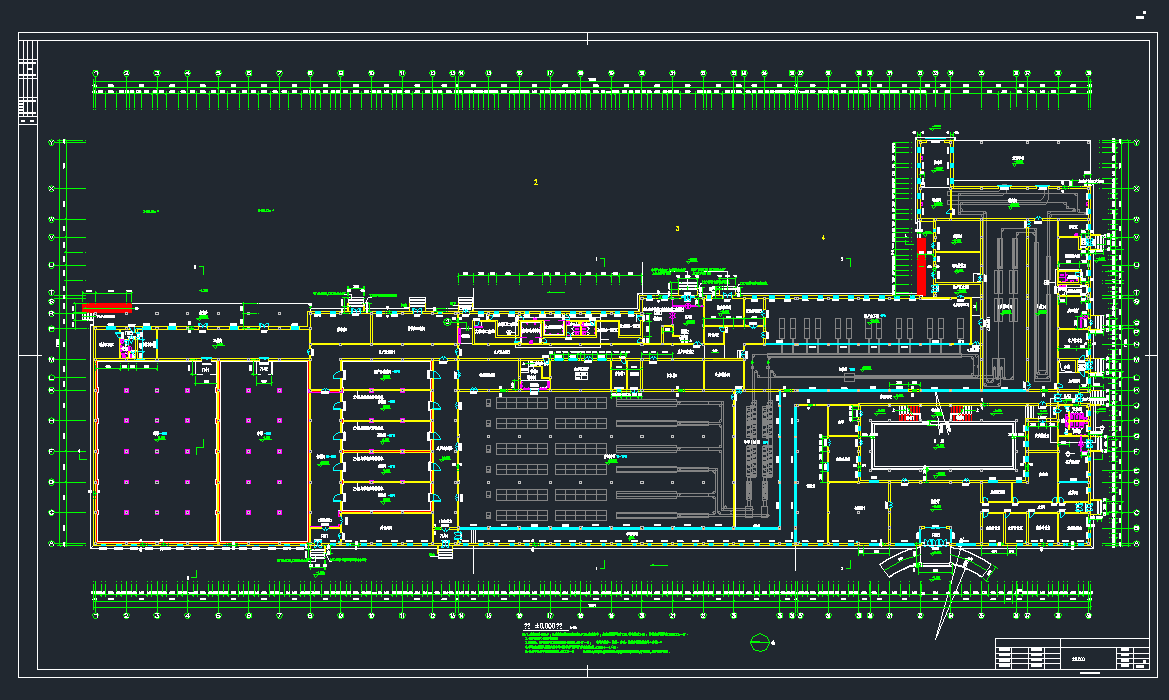This screenshot has width=1169, height=700.
Task: Select the curved entrance canopy at bottom
Action: (x=936, y=560)
